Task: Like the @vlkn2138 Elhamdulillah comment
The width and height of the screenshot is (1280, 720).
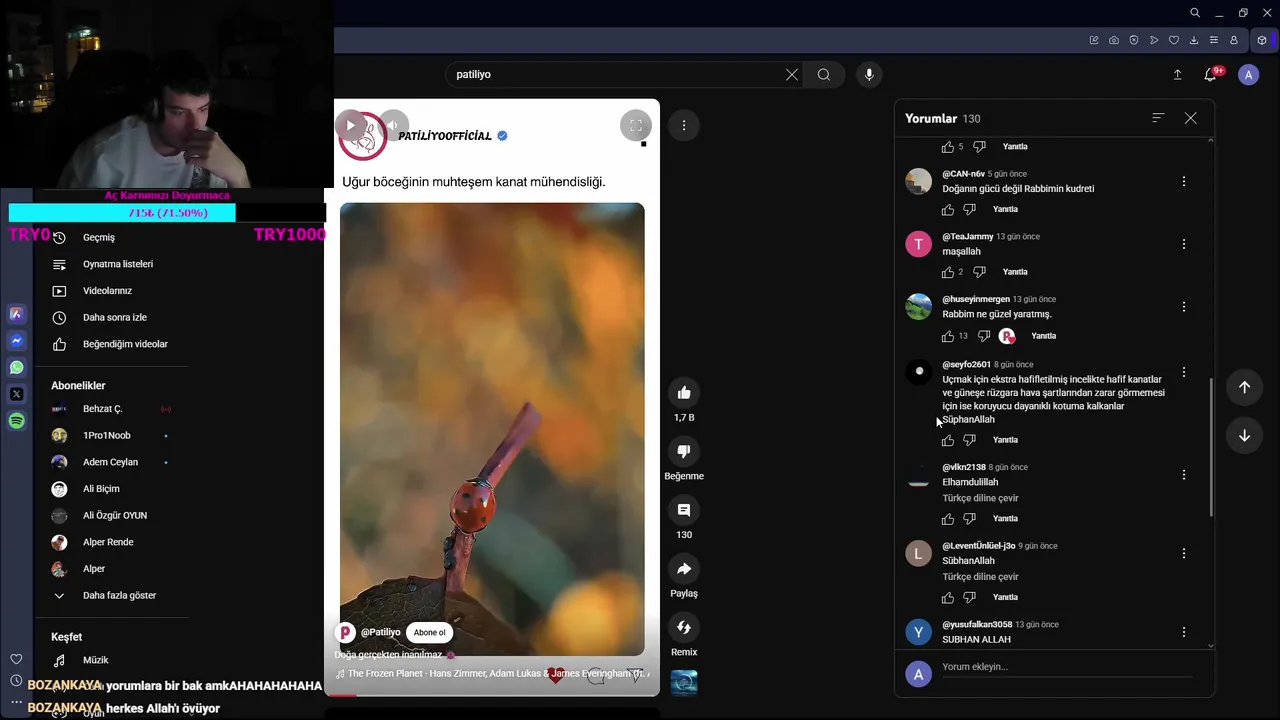Action: coord(948,519)
